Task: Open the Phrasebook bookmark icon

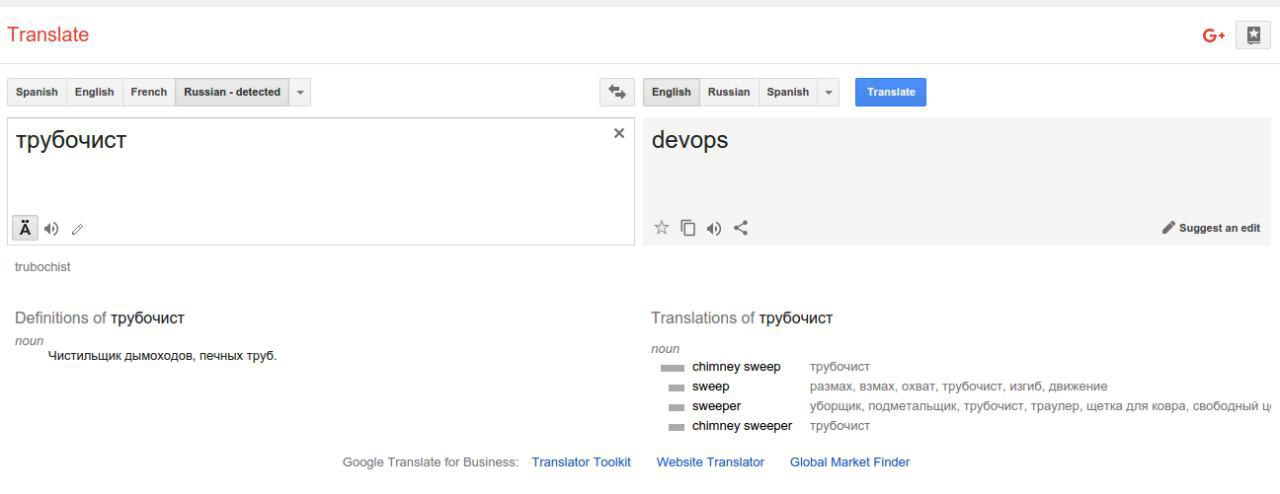Action: (x=1253, y=36)
